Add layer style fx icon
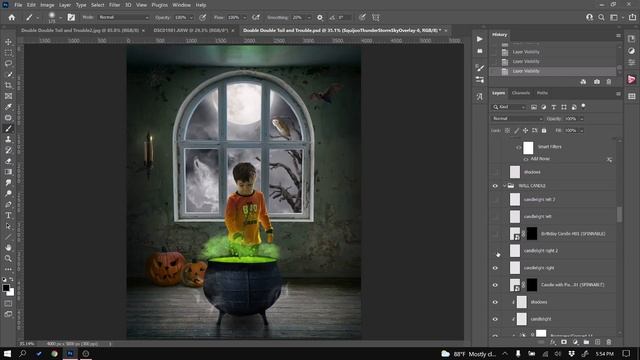The height and width of the screenshot is (360, 640). [553, 342]
